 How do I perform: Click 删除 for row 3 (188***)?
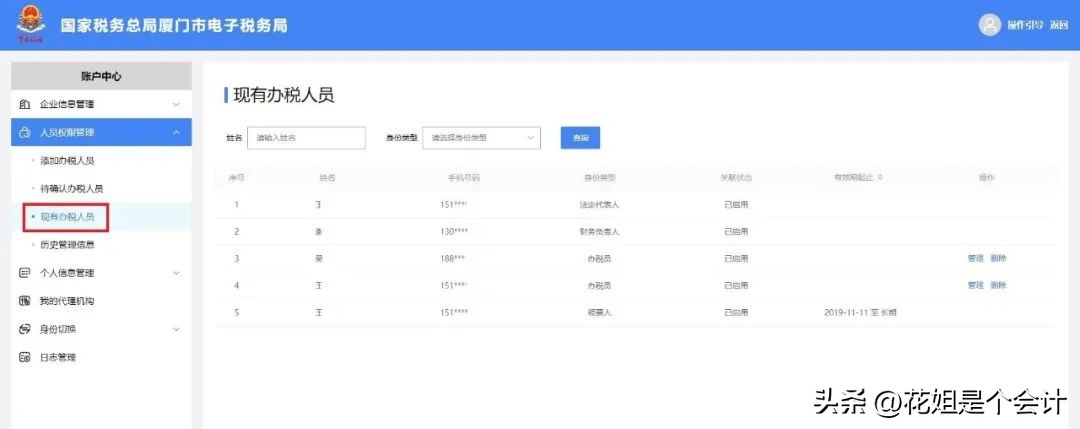pyautogui.click(x=998, y=259)
